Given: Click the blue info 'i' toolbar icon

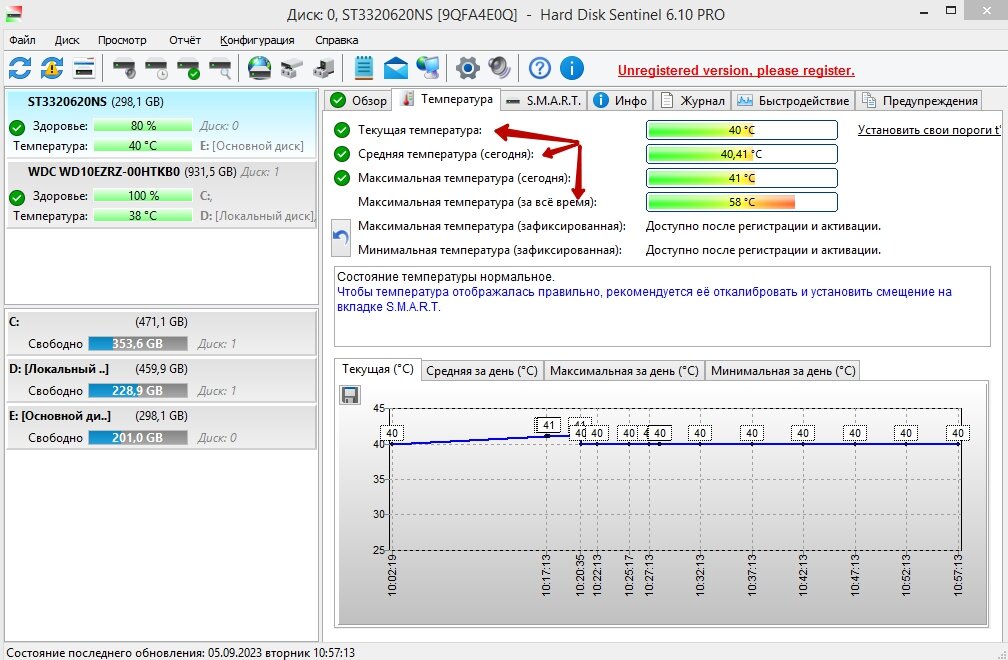Looking at the screenshot, I should (x=572, y=67).
